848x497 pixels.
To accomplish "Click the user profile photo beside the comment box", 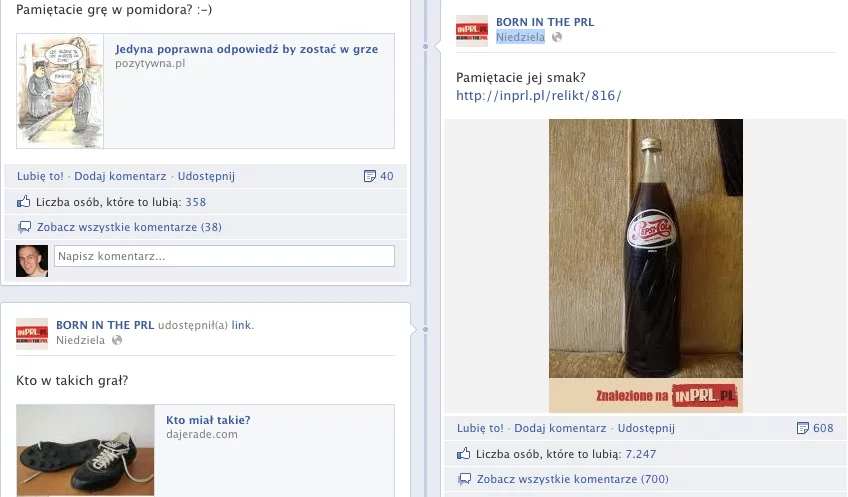I will [x=32, y=261].
